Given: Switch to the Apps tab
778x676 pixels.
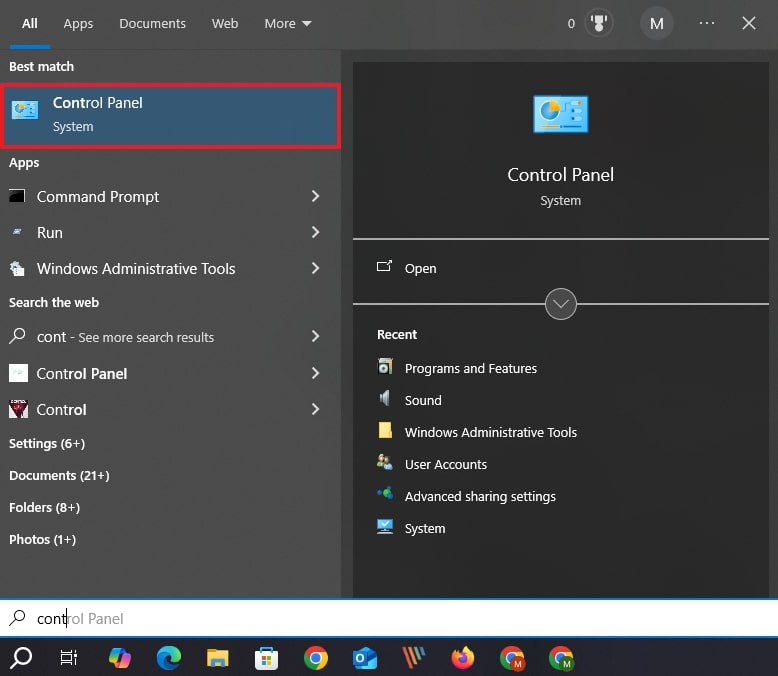Looking at the screenshot, I should pos(78,23).
